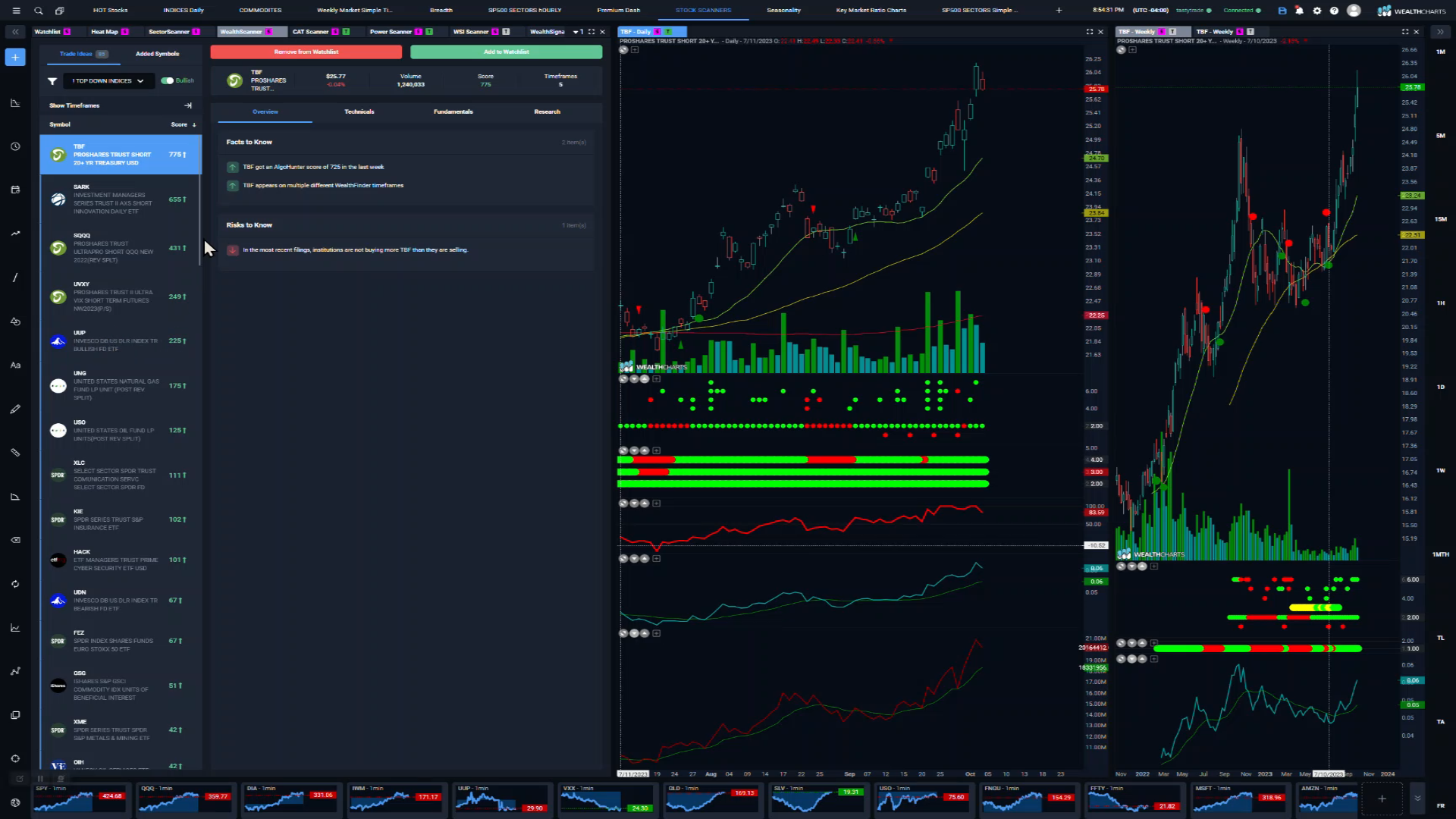
Task: Sort by Score column arrow
Action: coord(194,124)
